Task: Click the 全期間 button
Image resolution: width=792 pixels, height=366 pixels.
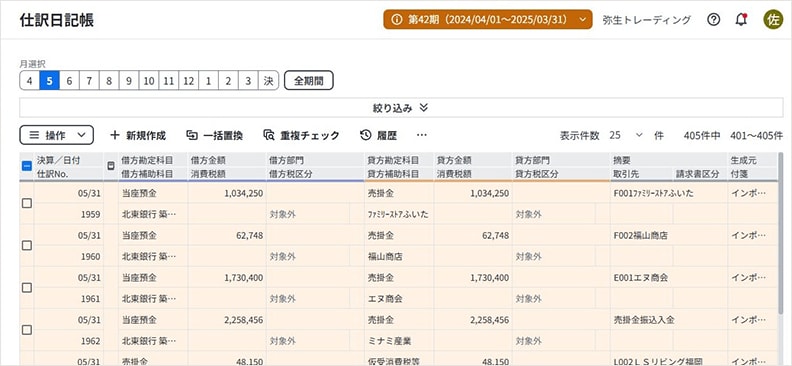Action: tap(309, 81)
